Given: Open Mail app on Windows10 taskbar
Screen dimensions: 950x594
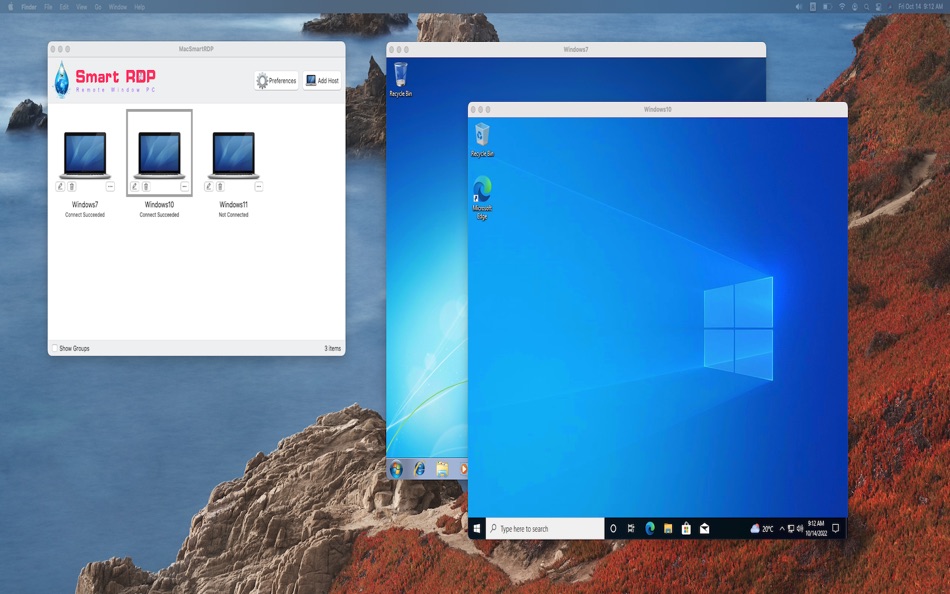Looking at the screenshot, I should click(705, 529).
